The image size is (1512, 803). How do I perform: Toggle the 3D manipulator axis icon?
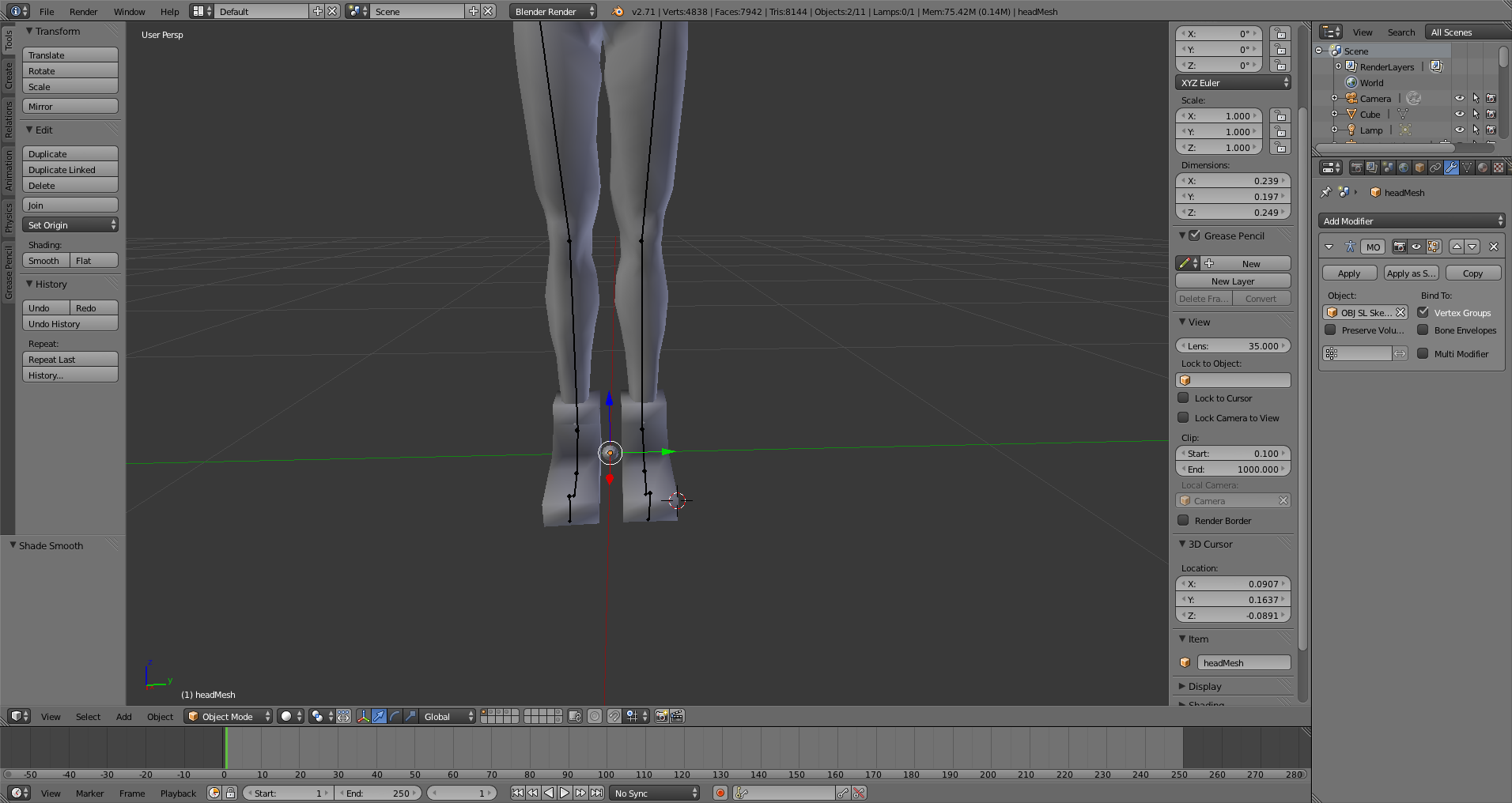363,716
